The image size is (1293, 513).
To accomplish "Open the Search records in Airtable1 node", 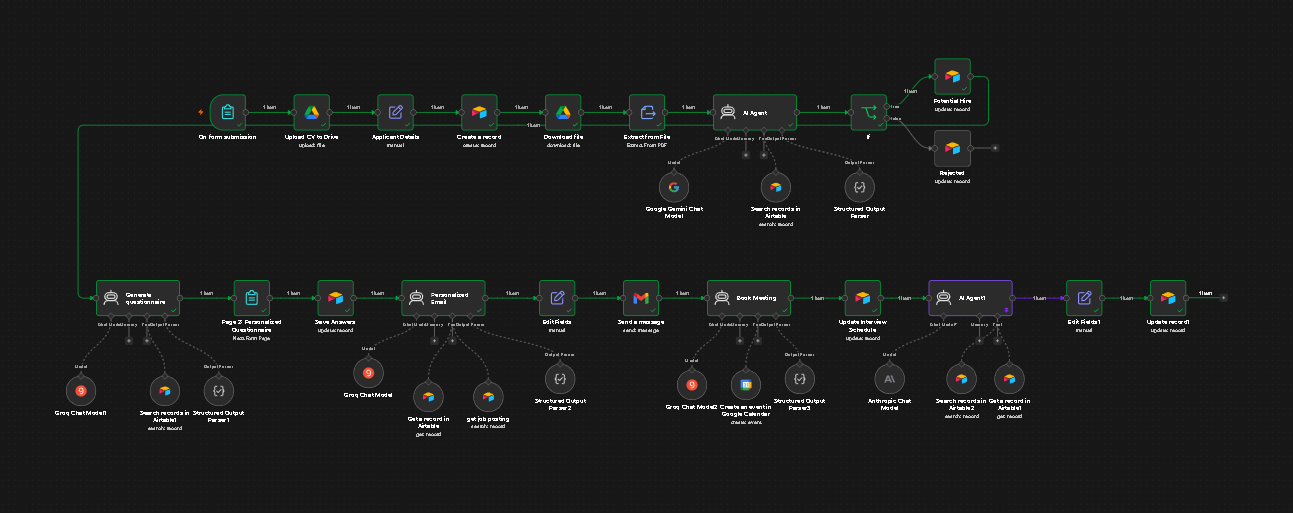I will (163, 391).
